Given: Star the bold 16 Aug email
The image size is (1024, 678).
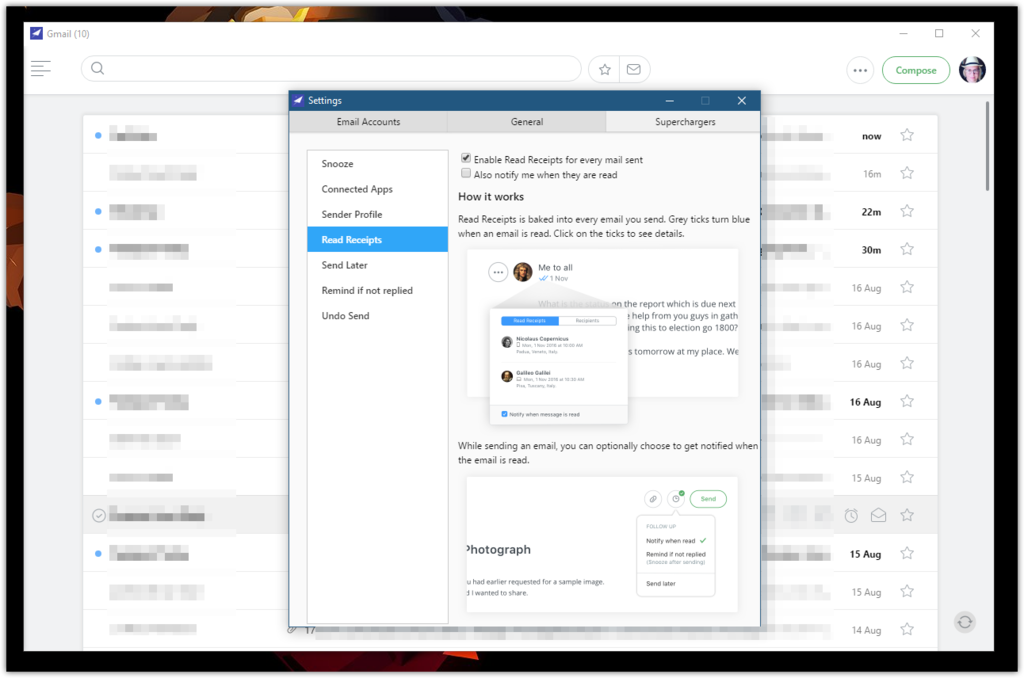Looking at the screenshot, I should click(x=907, y=401).
